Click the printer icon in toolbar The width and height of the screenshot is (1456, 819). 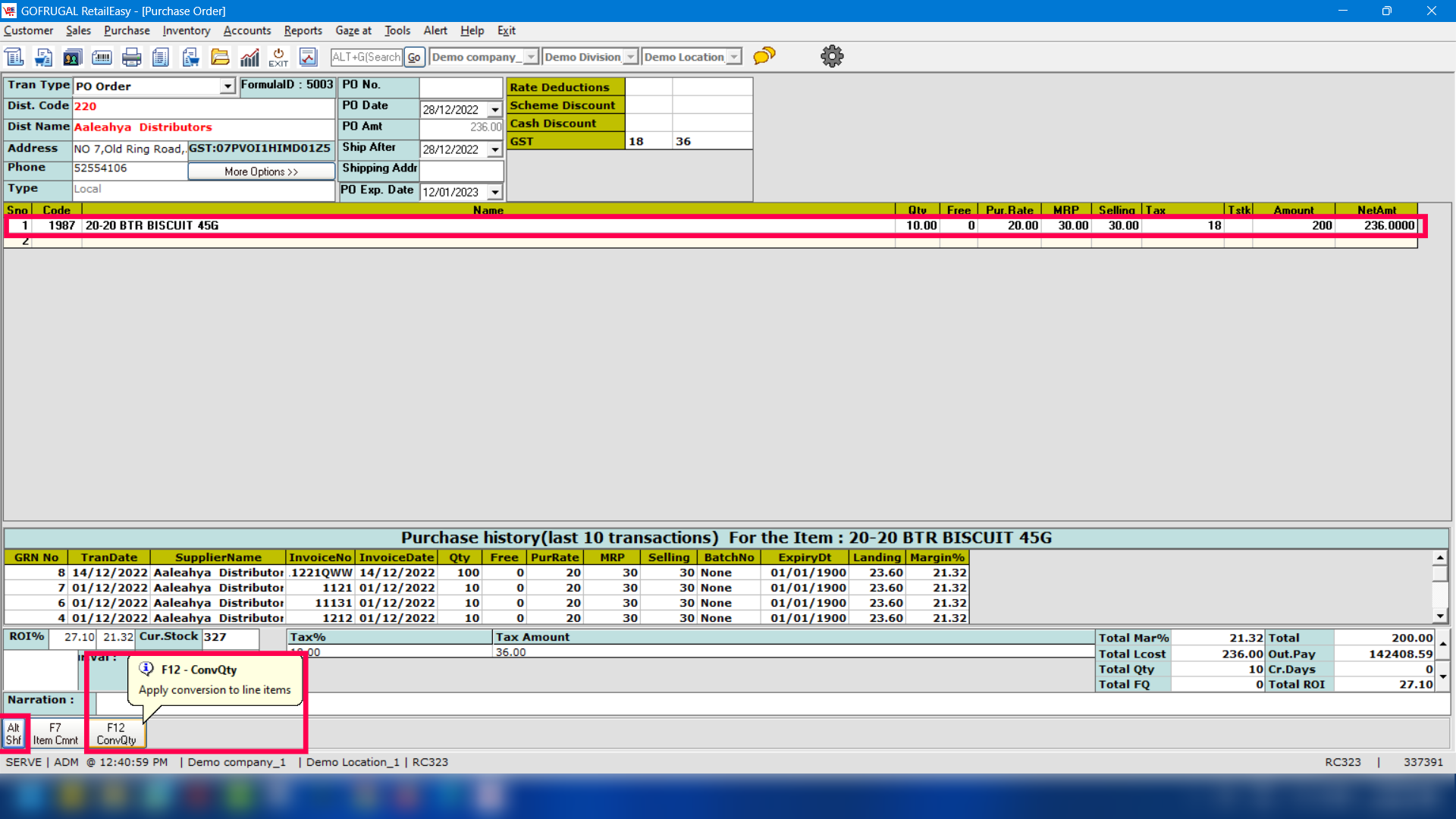point(131,57)
